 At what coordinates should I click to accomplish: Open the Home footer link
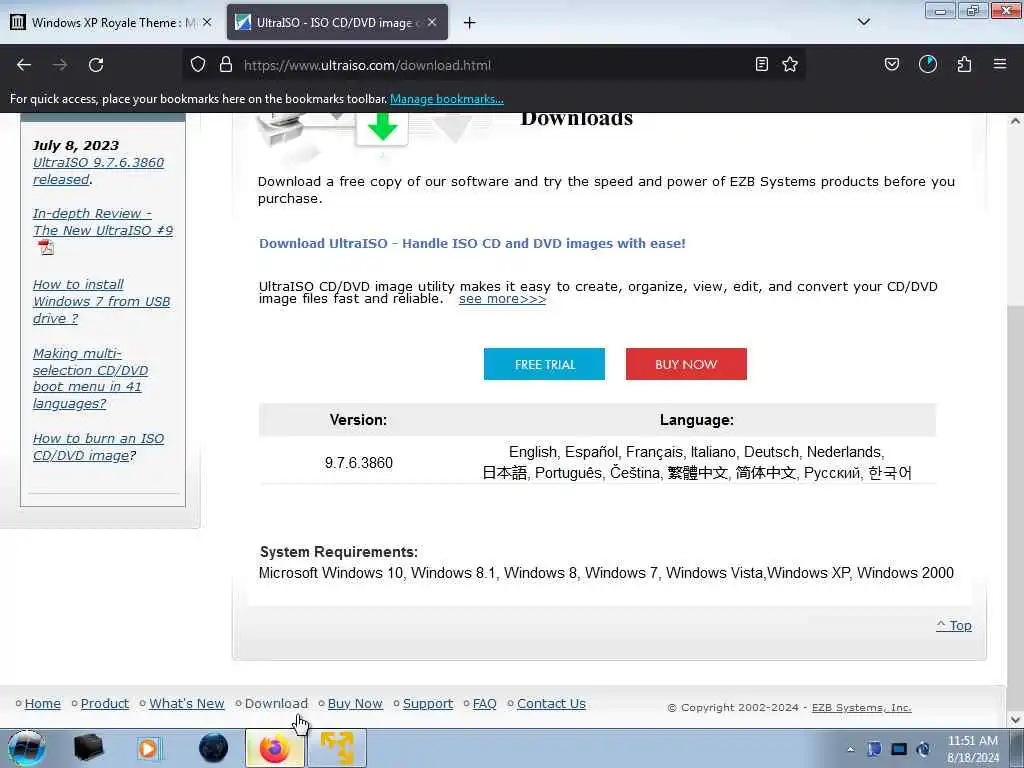tap(42, 703)
